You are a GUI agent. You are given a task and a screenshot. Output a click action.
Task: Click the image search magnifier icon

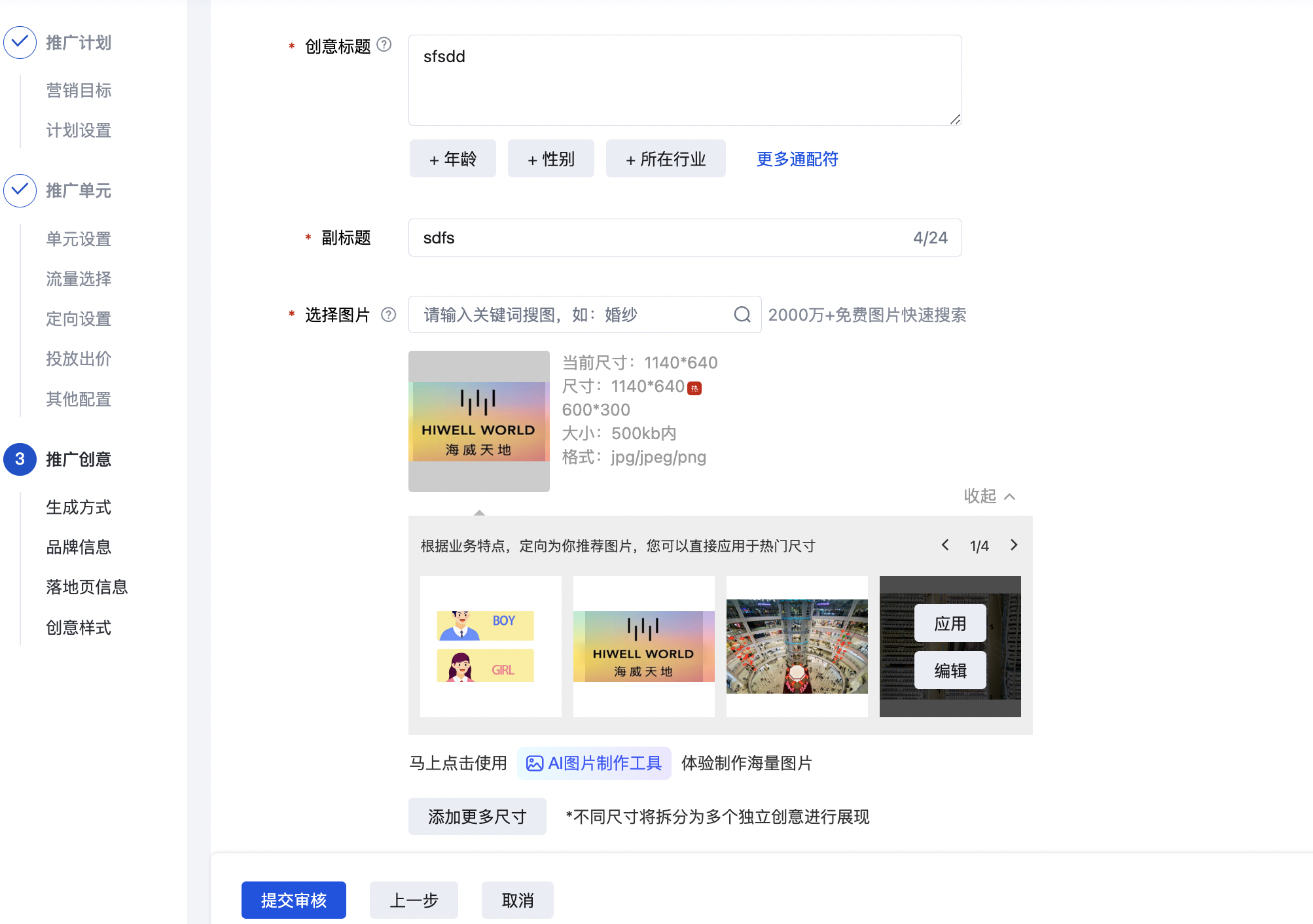click(x=742, y=315)
